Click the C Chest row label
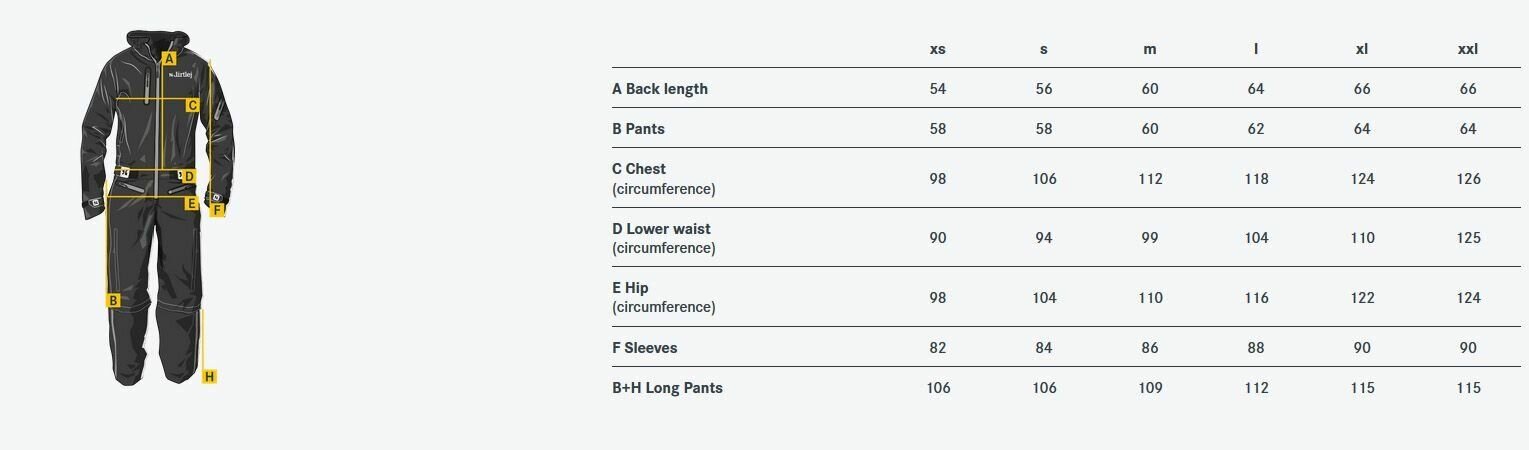 click(664, 178)
